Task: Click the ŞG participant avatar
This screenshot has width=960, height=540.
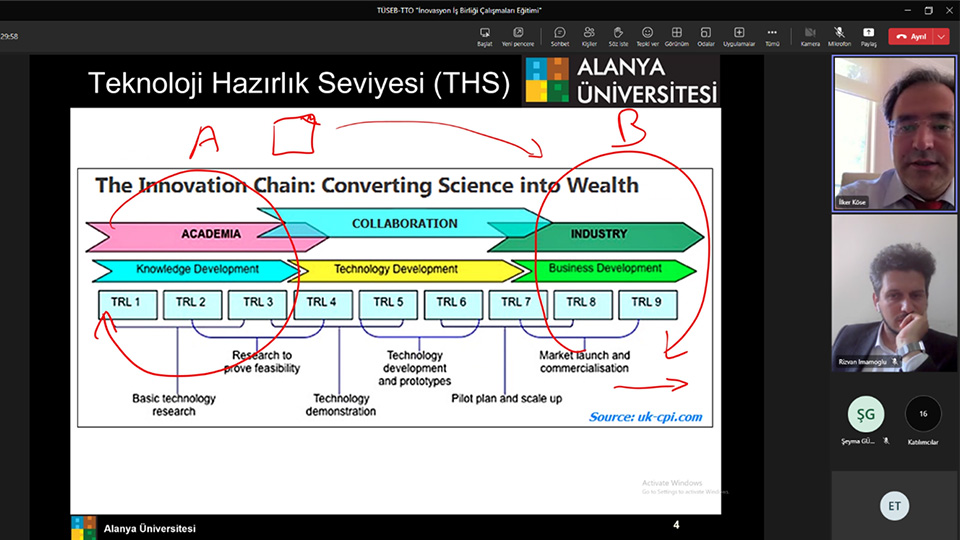Action: point(865,413)
